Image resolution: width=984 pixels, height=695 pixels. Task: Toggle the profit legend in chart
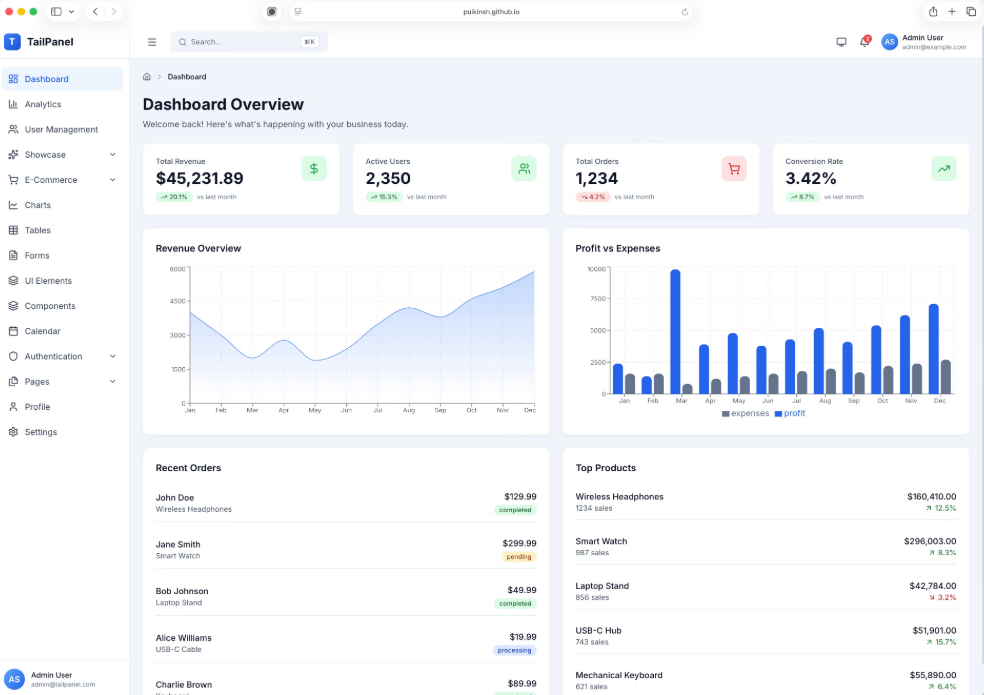coord(789,413)
